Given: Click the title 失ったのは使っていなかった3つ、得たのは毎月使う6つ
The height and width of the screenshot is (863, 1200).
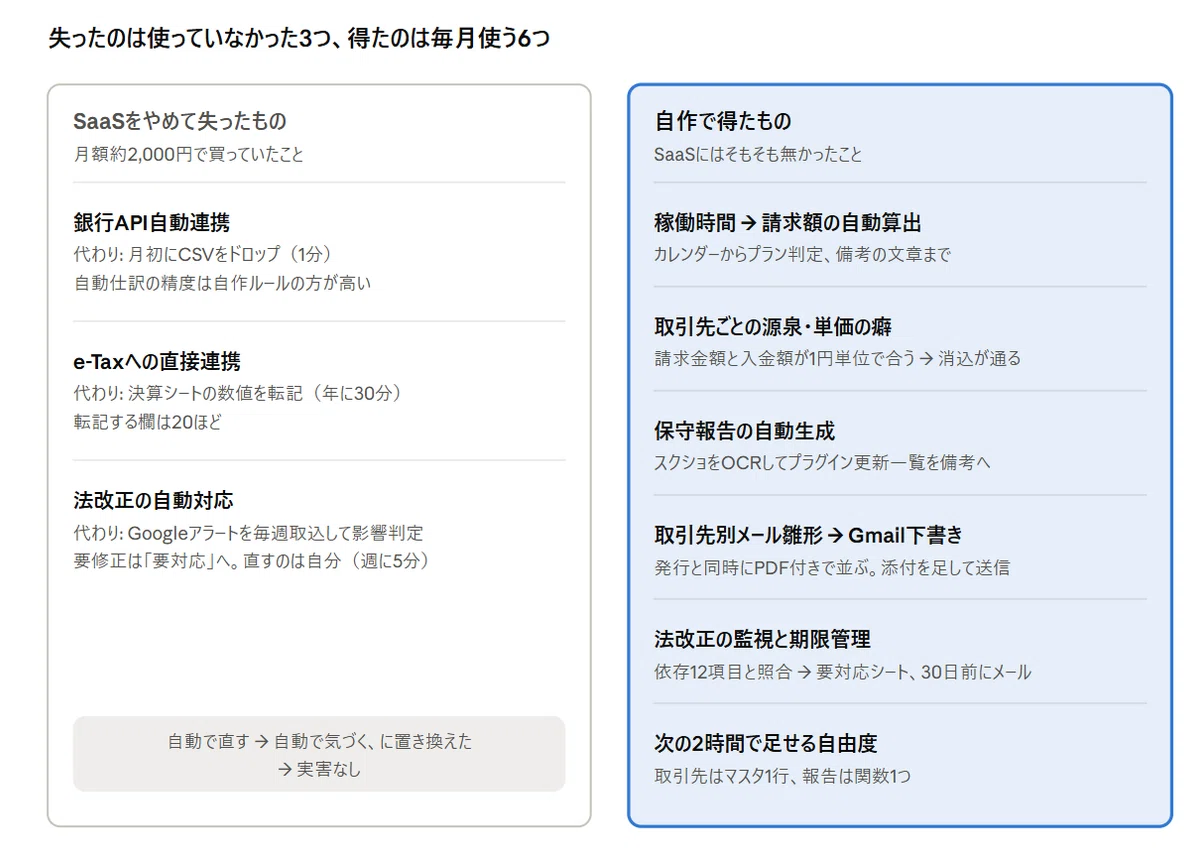Looking at the screenshot, I should 298,39.
